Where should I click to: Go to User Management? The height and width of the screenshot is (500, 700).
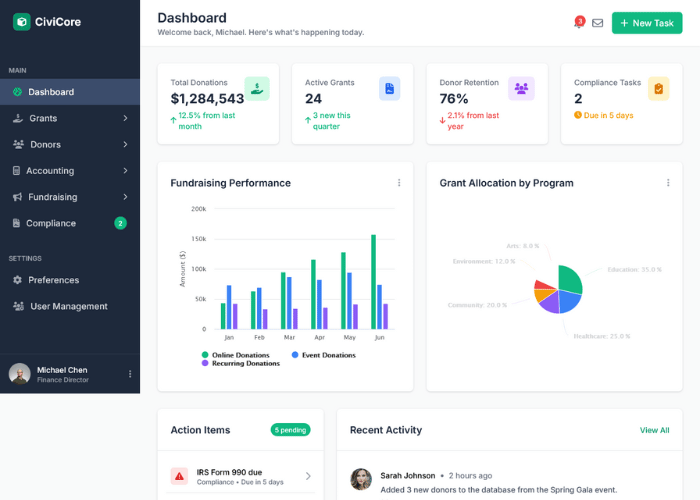click(68, 306)
